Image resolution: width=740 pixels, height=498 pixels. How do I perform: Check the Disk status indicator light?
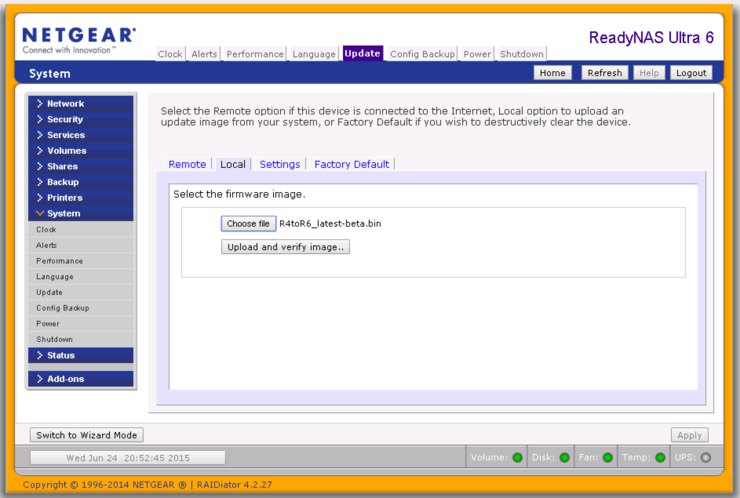coord(564,457)
